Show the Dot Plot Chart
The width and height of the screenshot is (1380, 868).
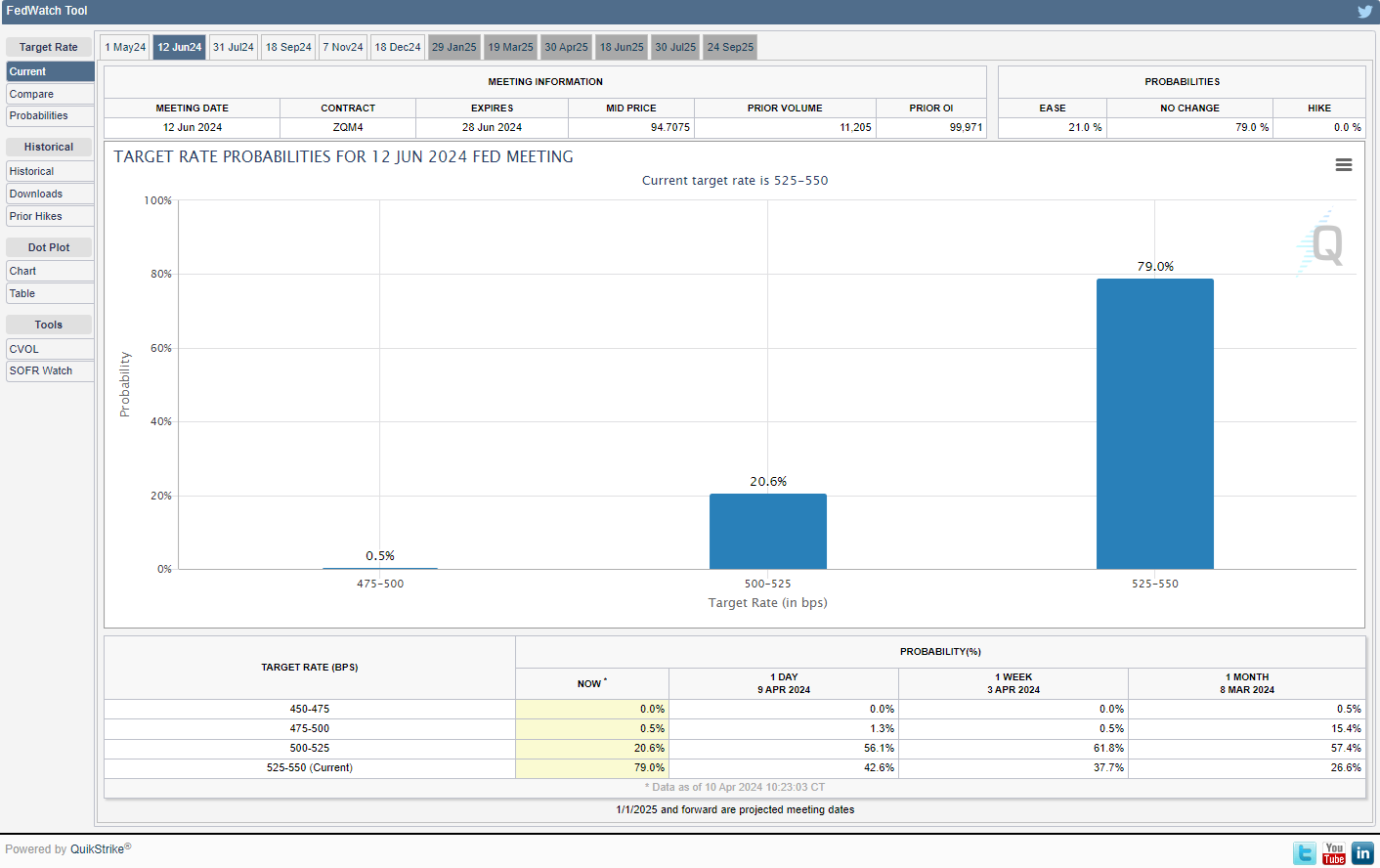point(50,272)
